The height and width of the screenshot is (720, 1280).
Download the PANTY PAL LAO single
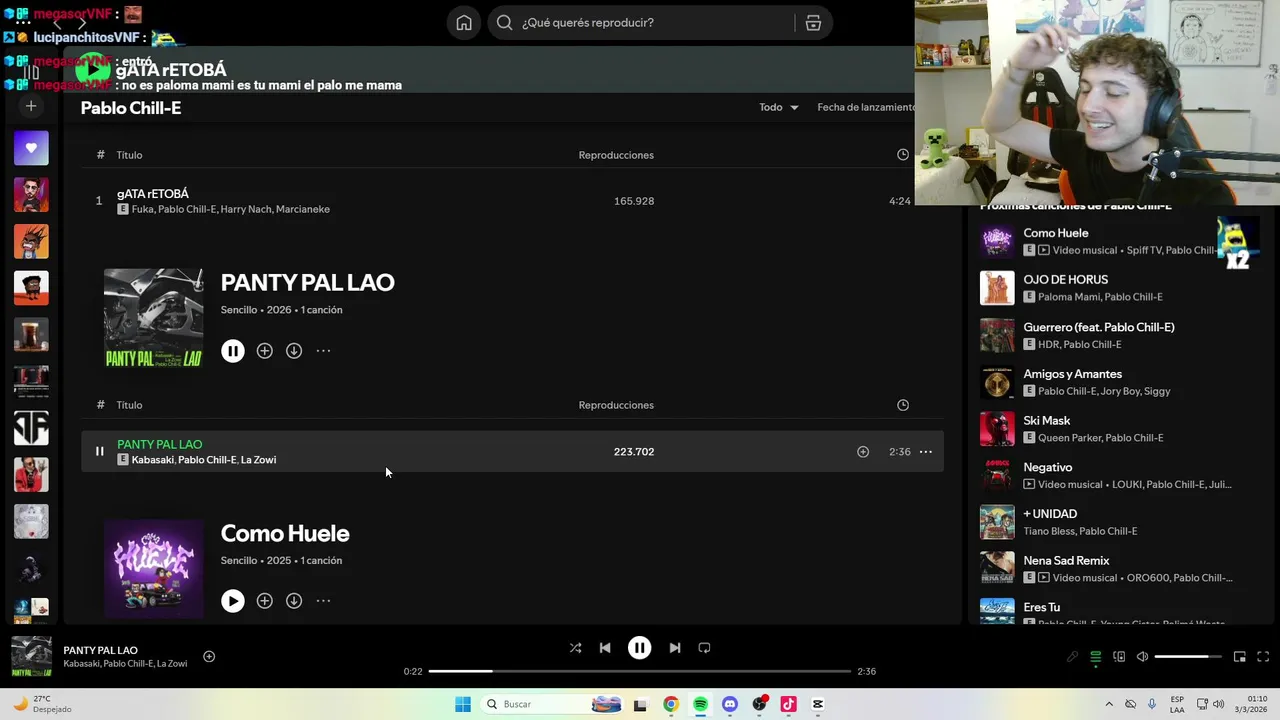pyautogui.click(x=294, y=351)
